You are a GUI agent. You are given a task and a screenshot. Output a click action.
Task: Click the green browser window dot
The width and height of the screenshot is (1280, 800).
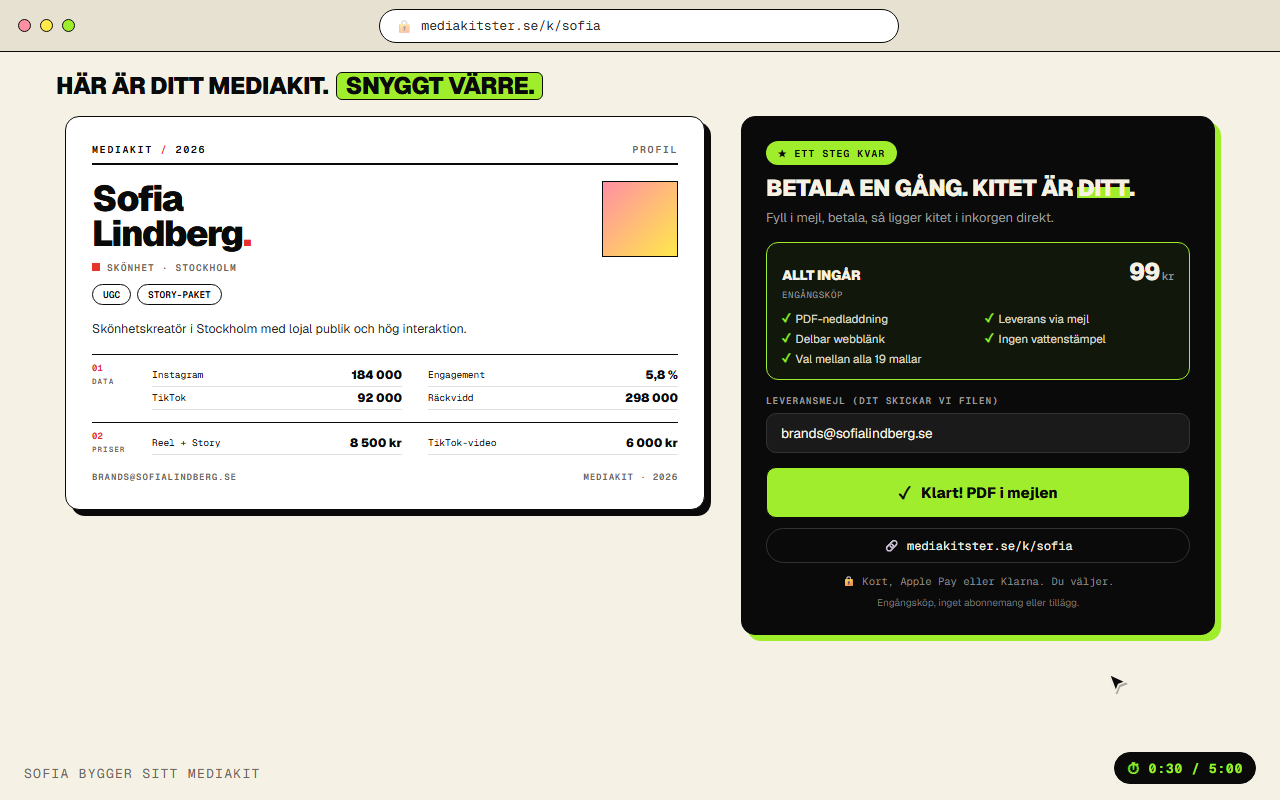pyautogui.click(x=68, y=26)
